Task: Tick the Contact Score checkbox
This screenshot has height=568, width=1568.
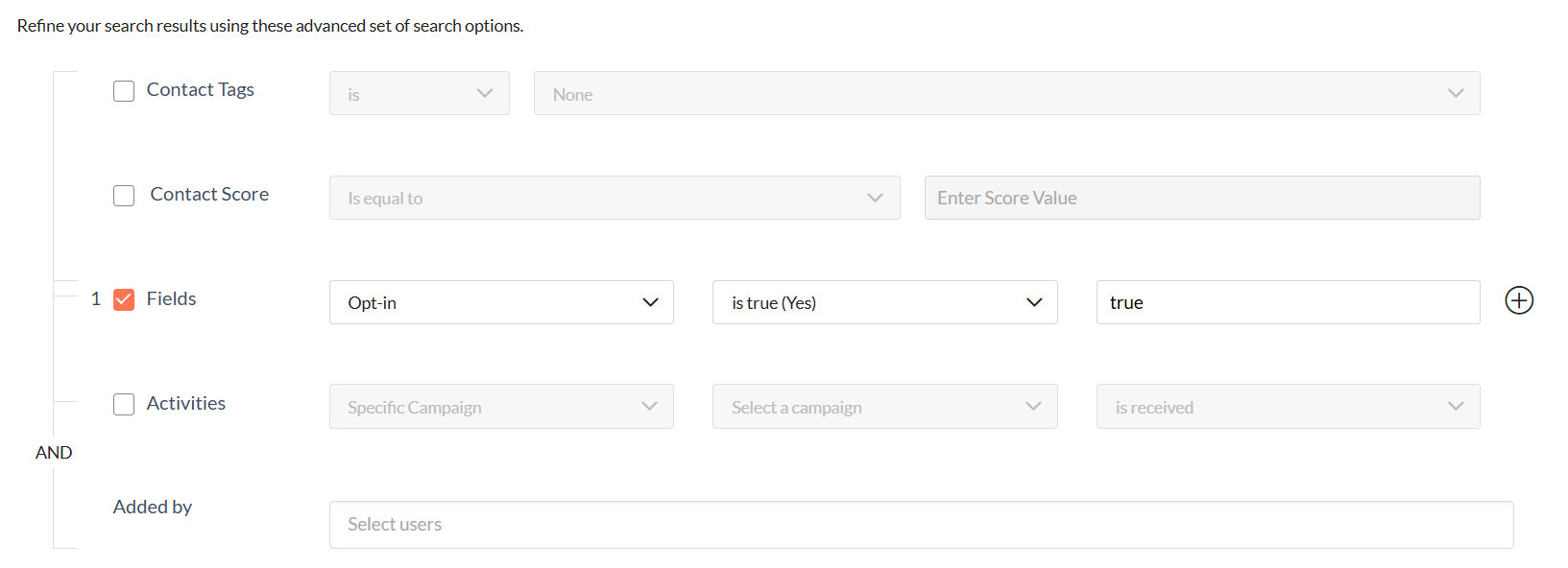Action: click(x=124, y=196)
